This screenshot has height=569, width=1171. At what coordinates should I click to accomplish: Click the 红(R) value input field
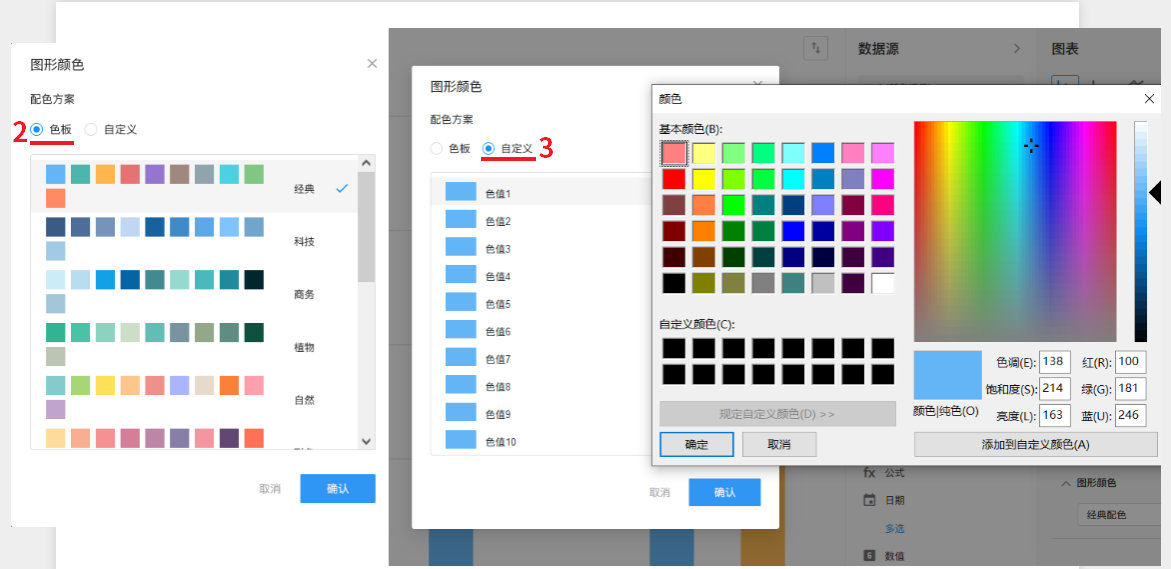coord(1129,362)
